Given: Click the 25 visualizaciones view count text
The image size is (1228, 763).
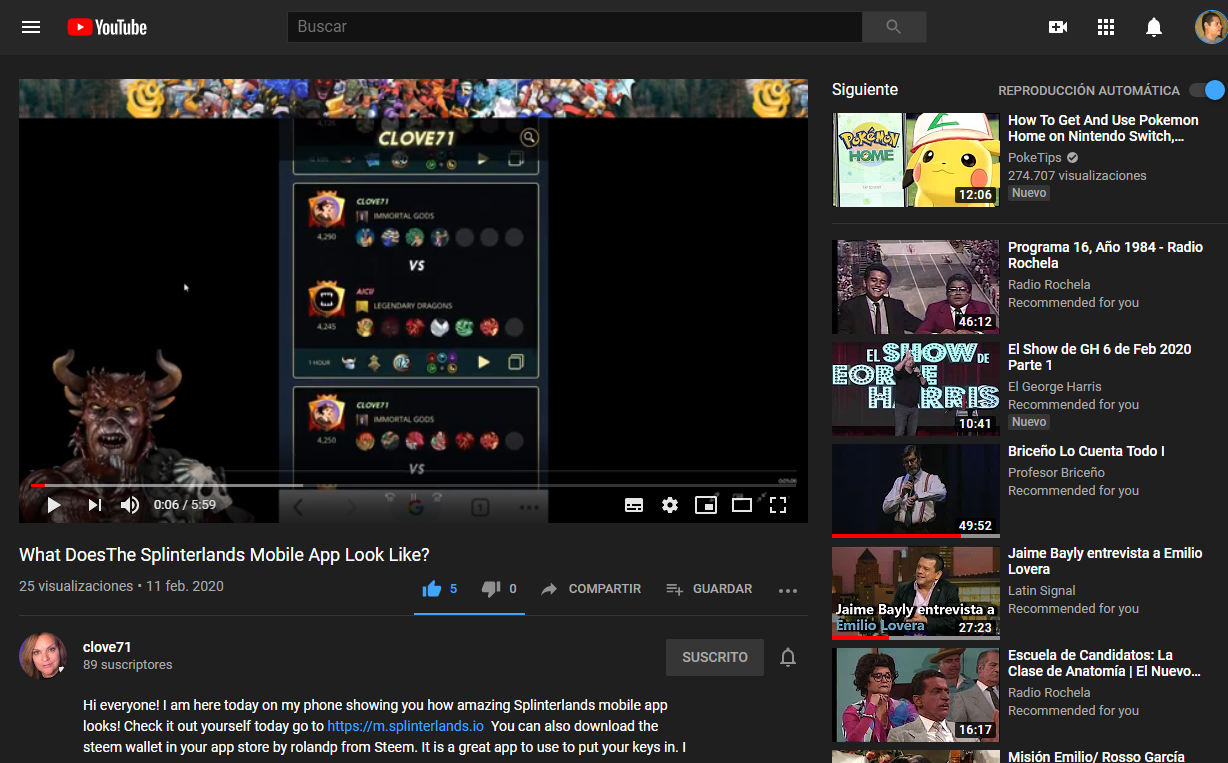Looking at the screenshot, I should pyautogui.click(x=76, y=586).
